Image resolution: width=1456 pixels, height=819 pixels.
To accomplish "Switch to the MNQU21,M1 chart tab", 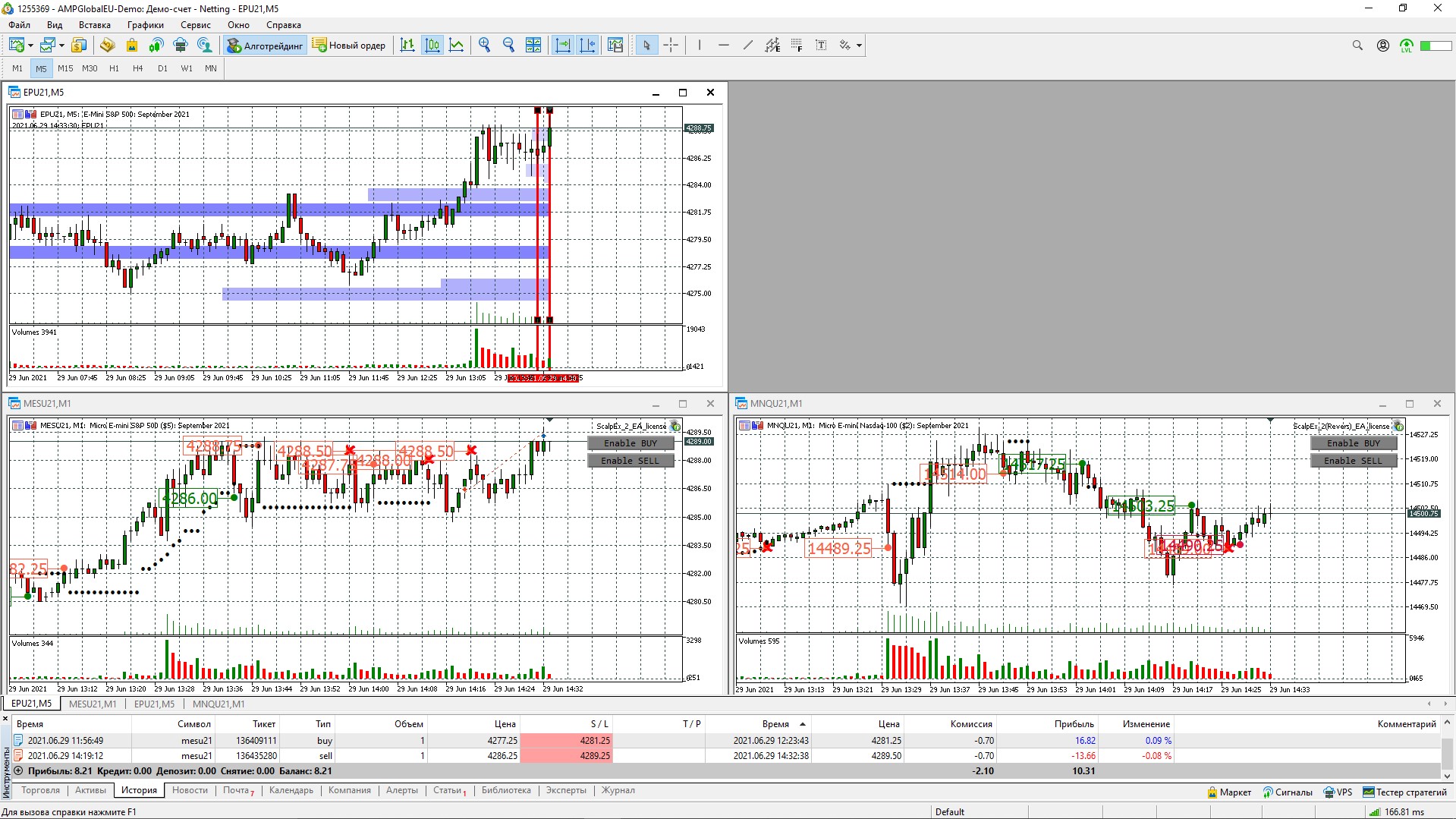I will pyautogui.click(x=219, y=704).
